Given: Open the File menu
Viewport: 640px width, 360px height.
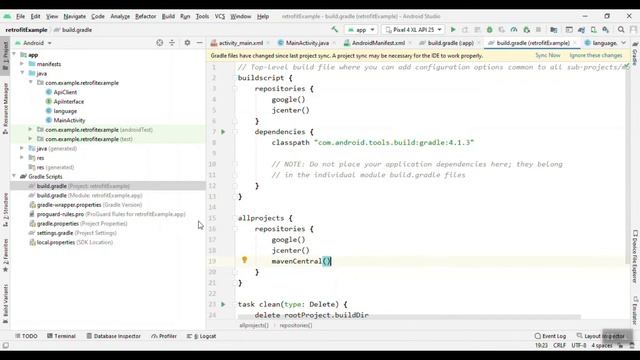Looking at the screenshot, I should tap(20, 16).
